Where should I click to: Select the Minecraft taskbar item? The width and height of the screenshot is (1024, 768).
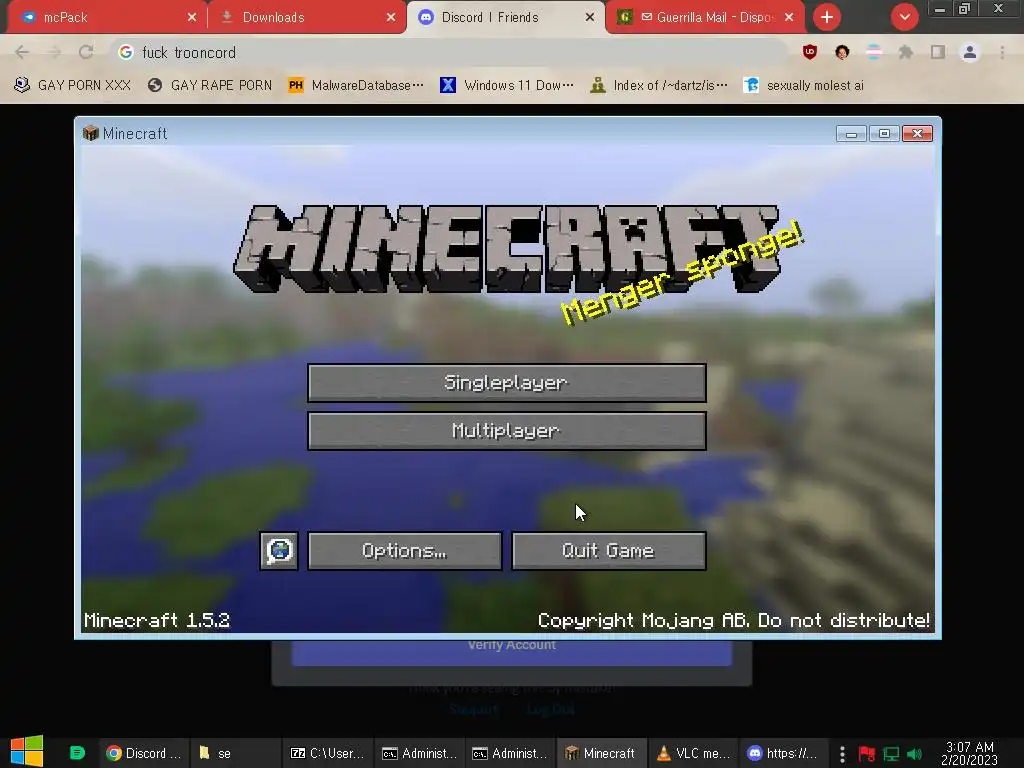pos(601,753)
